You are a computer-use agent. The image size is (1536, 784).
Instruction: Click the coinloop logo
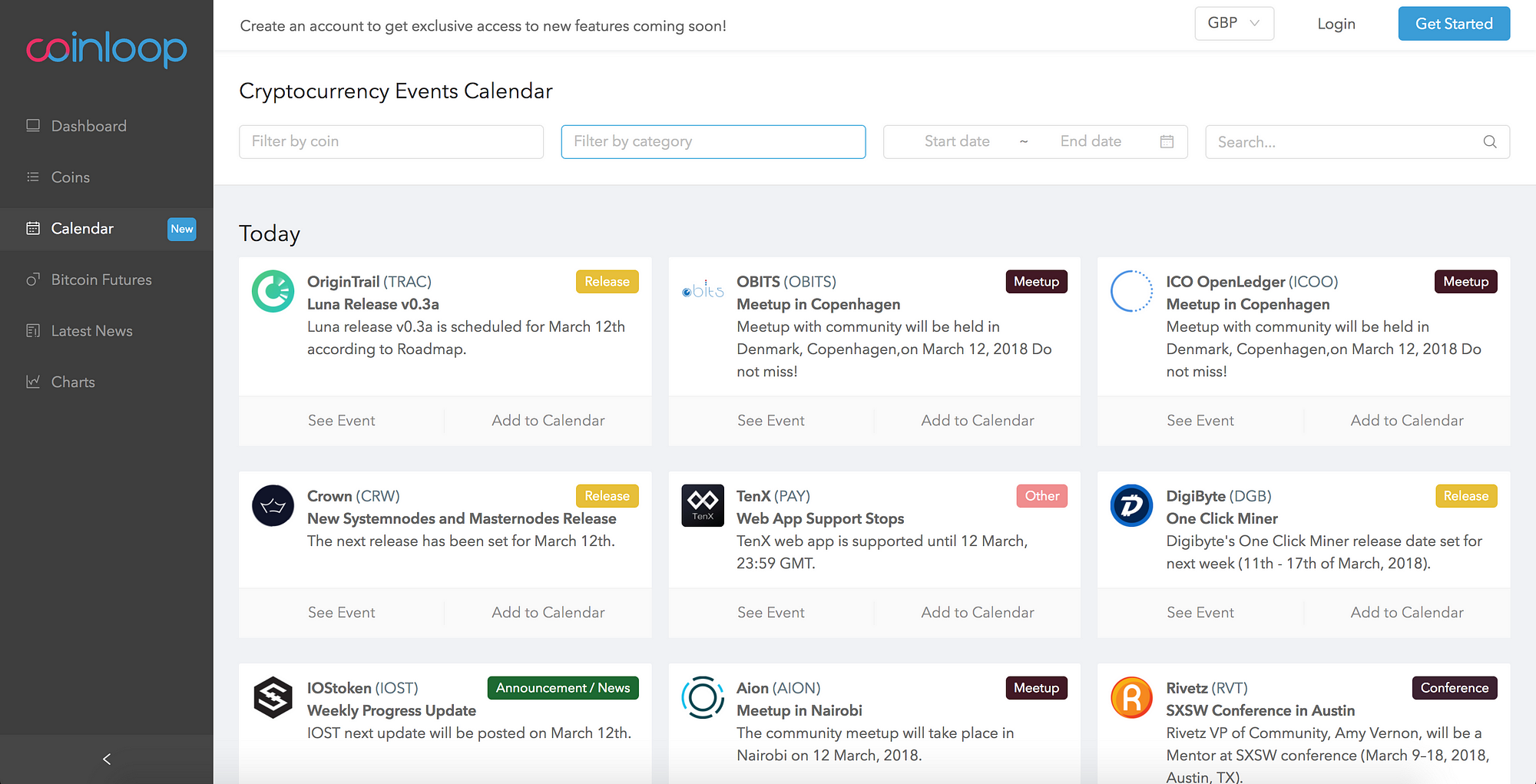tap(107, 49)
